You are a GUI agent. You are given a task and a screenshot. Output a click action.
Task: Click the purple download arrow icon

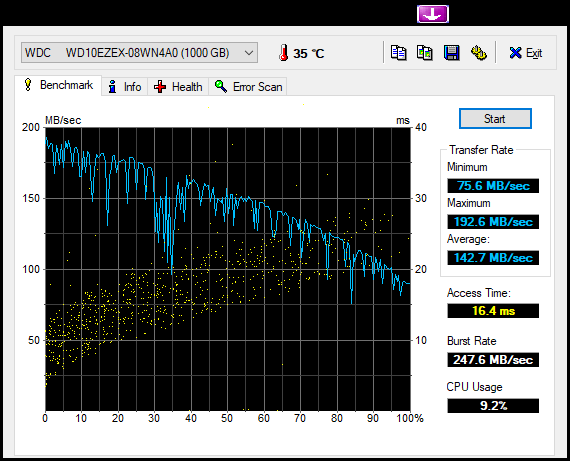point(433,14)
